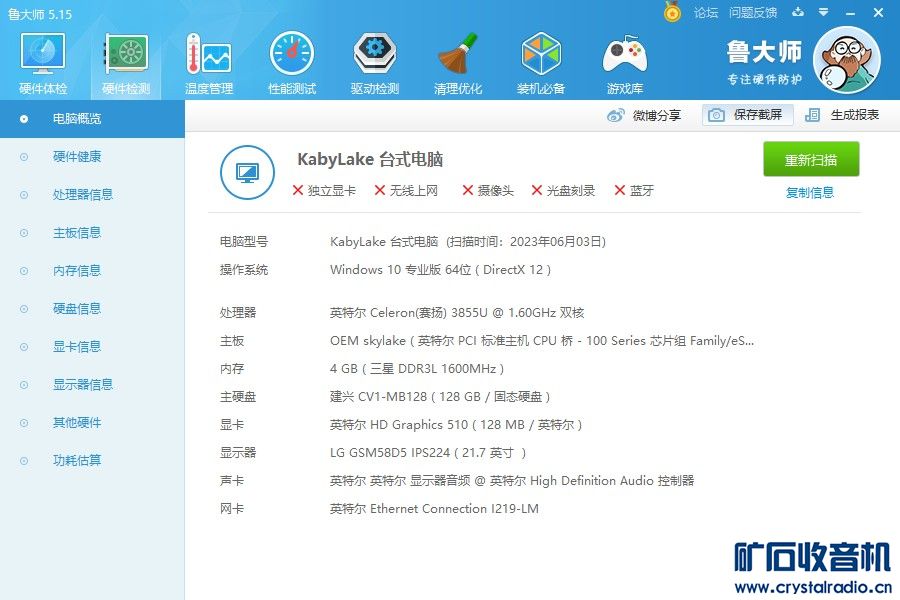Click the desktop computer circle icon
Screen dimensions: 900x600
[247, 172]
